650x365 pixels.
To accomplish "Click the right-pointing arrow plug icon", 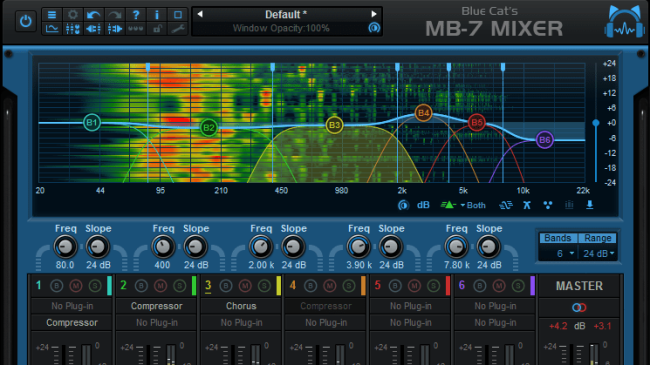I will pos(115,29).
